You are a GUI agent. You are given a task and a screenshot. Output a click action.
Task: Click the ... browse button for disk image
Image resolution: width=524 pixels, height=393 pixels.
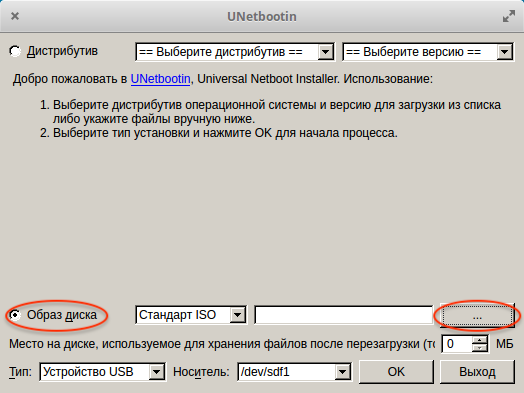pos(477,315)
